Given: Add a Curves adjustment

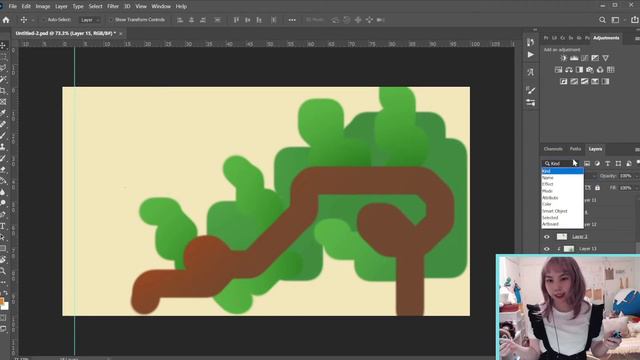Looking at the screenshot, I should click(584, 58).
